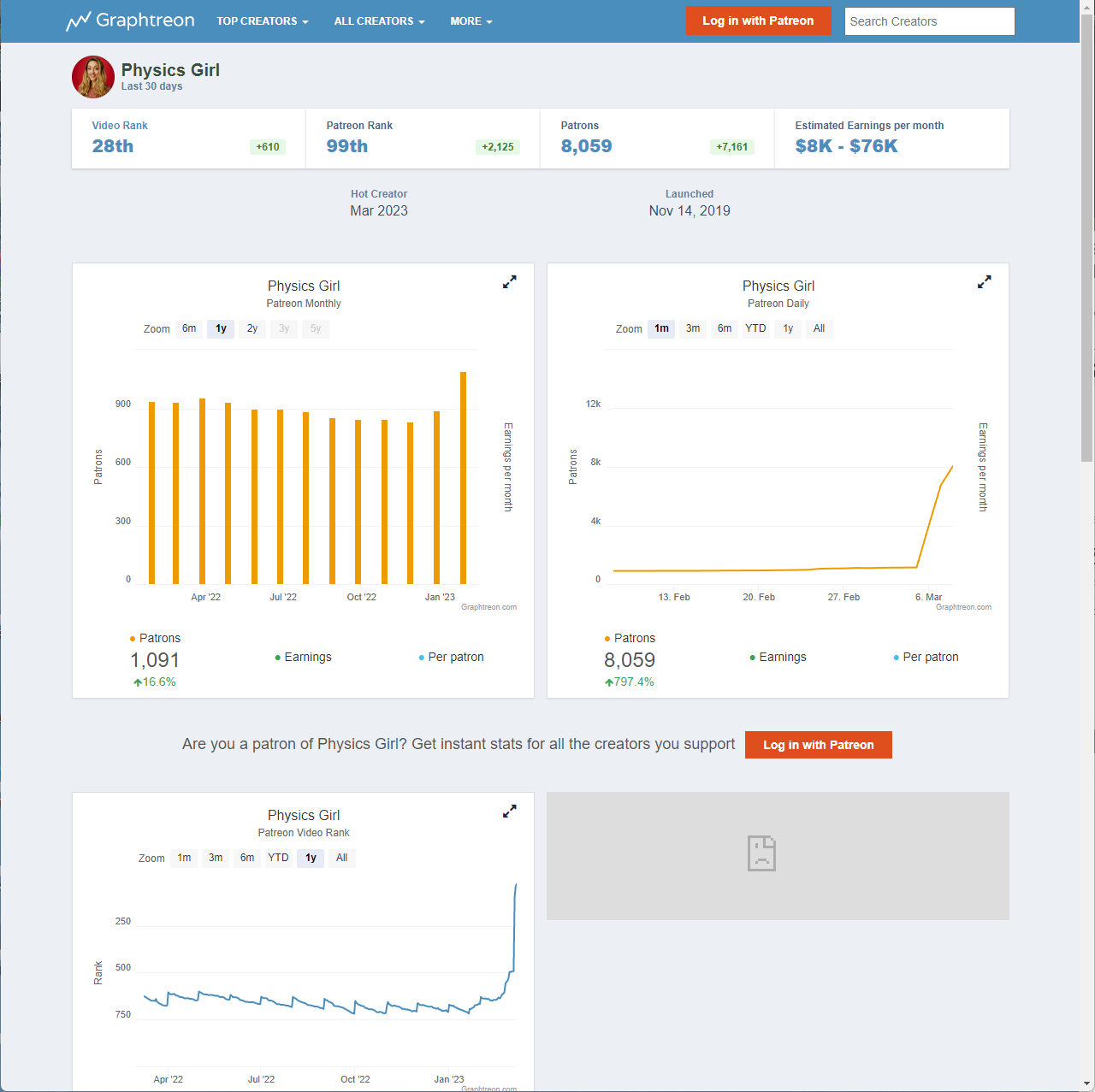Click the header Log in with Patreon button
This screenshot has height=1092, width=1095.
(x=758, y=21)
